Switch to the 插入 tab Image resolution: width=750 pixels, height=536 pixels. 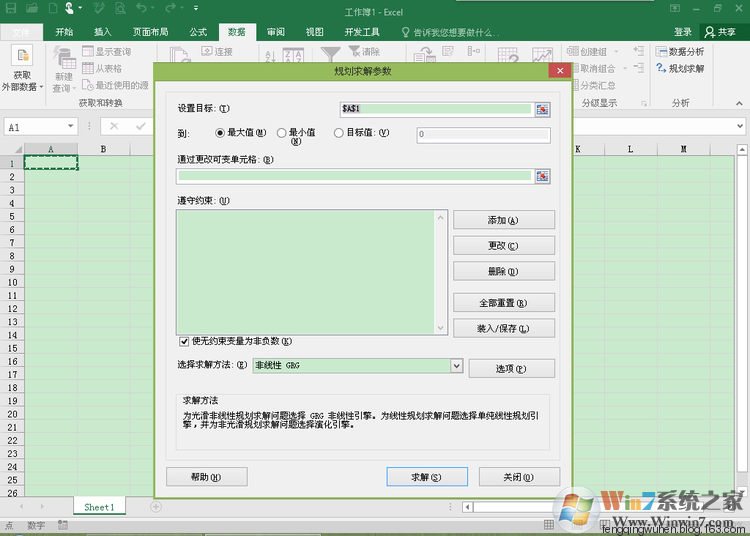[x=102, y=32]
